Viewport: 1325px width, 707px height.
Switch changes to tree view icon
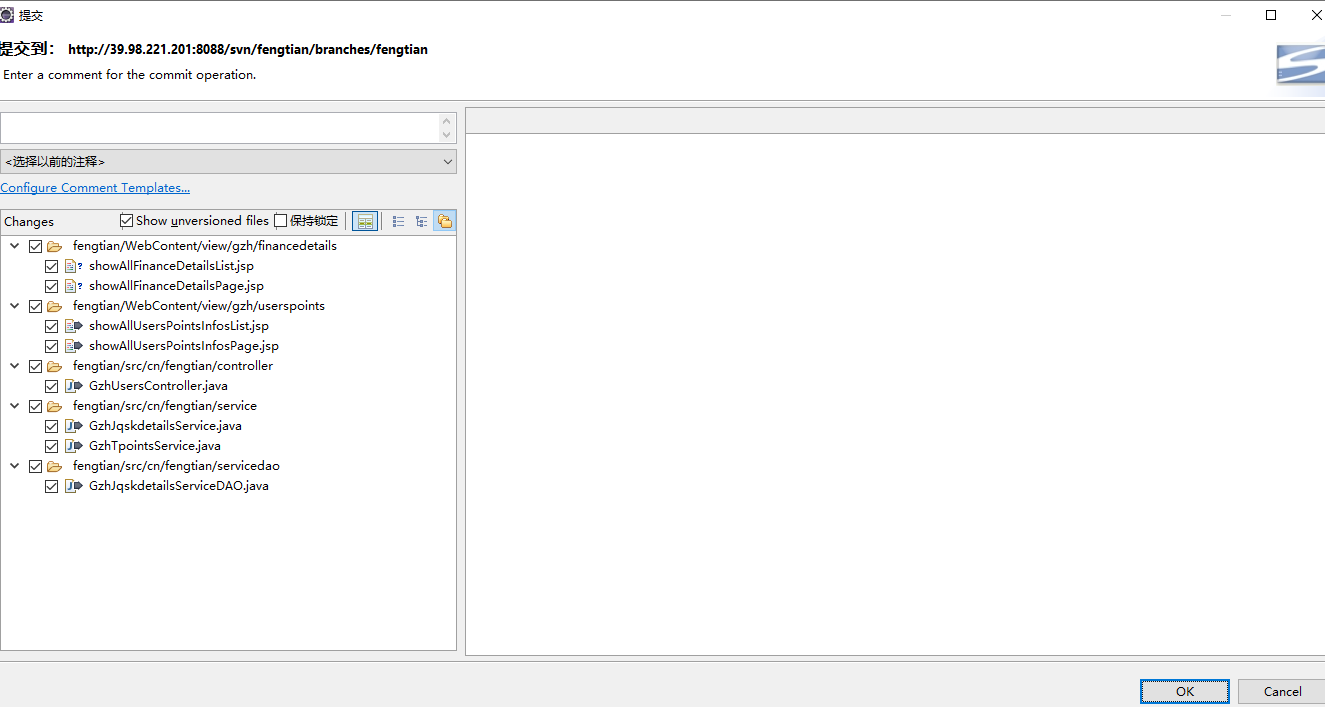421,221
